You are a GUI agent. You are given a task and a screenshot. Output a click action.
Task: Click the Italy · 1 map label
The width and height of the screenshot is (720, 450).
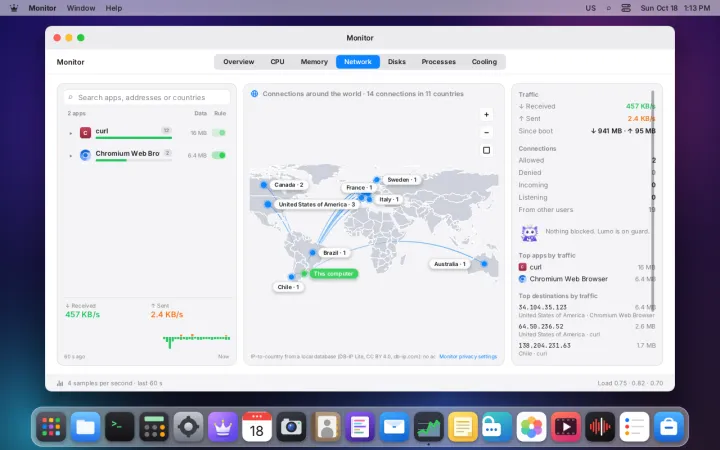pos(389,199)
